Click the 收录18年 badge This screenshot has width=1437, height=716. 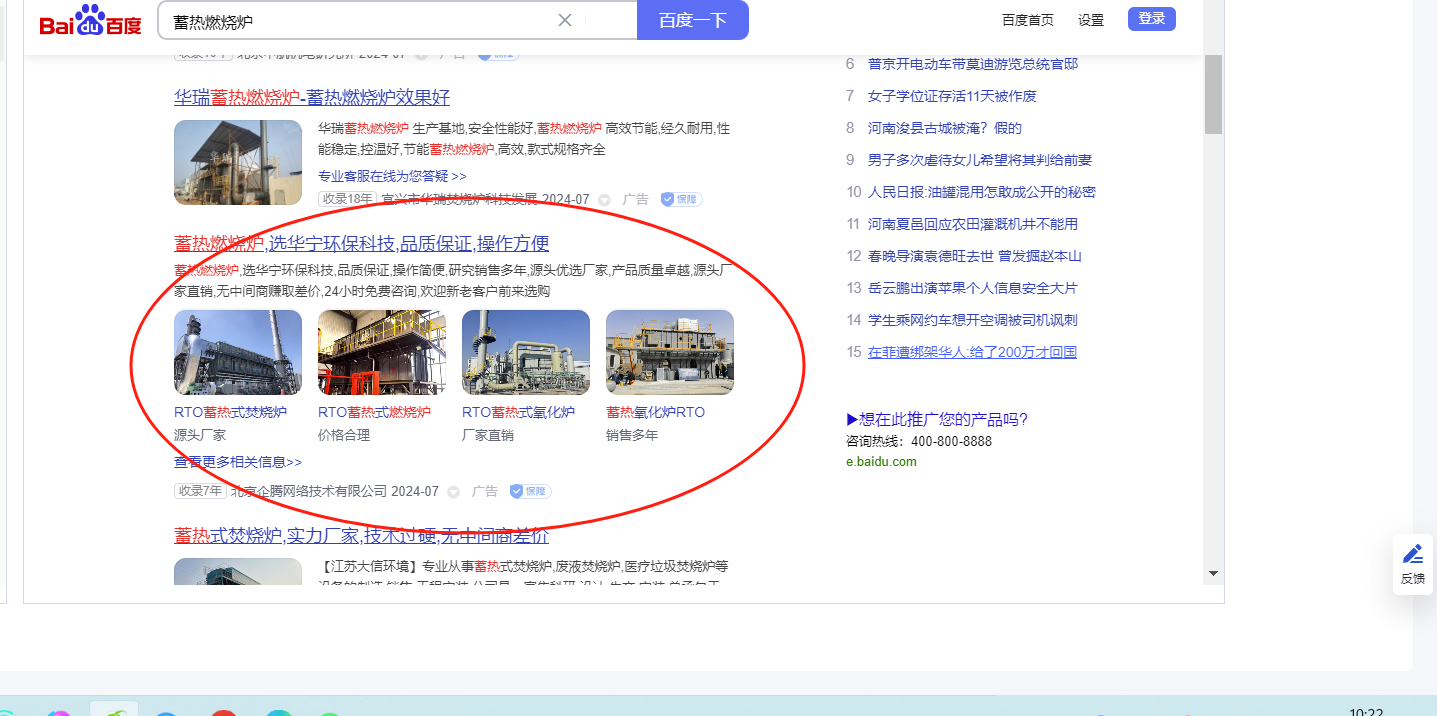point(347,199)
